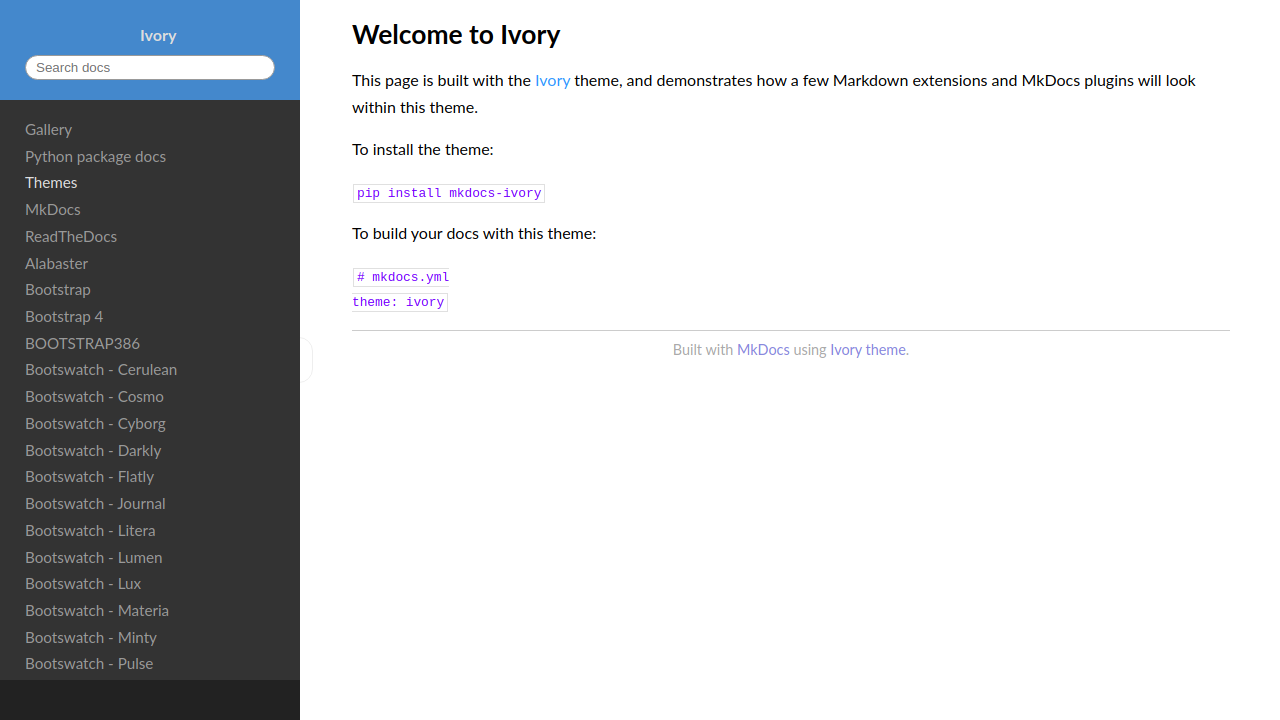The height and width of the screenshot is (720, 1280).
Task: Open the Ivory site title link
Action: (x=158, y=35)
